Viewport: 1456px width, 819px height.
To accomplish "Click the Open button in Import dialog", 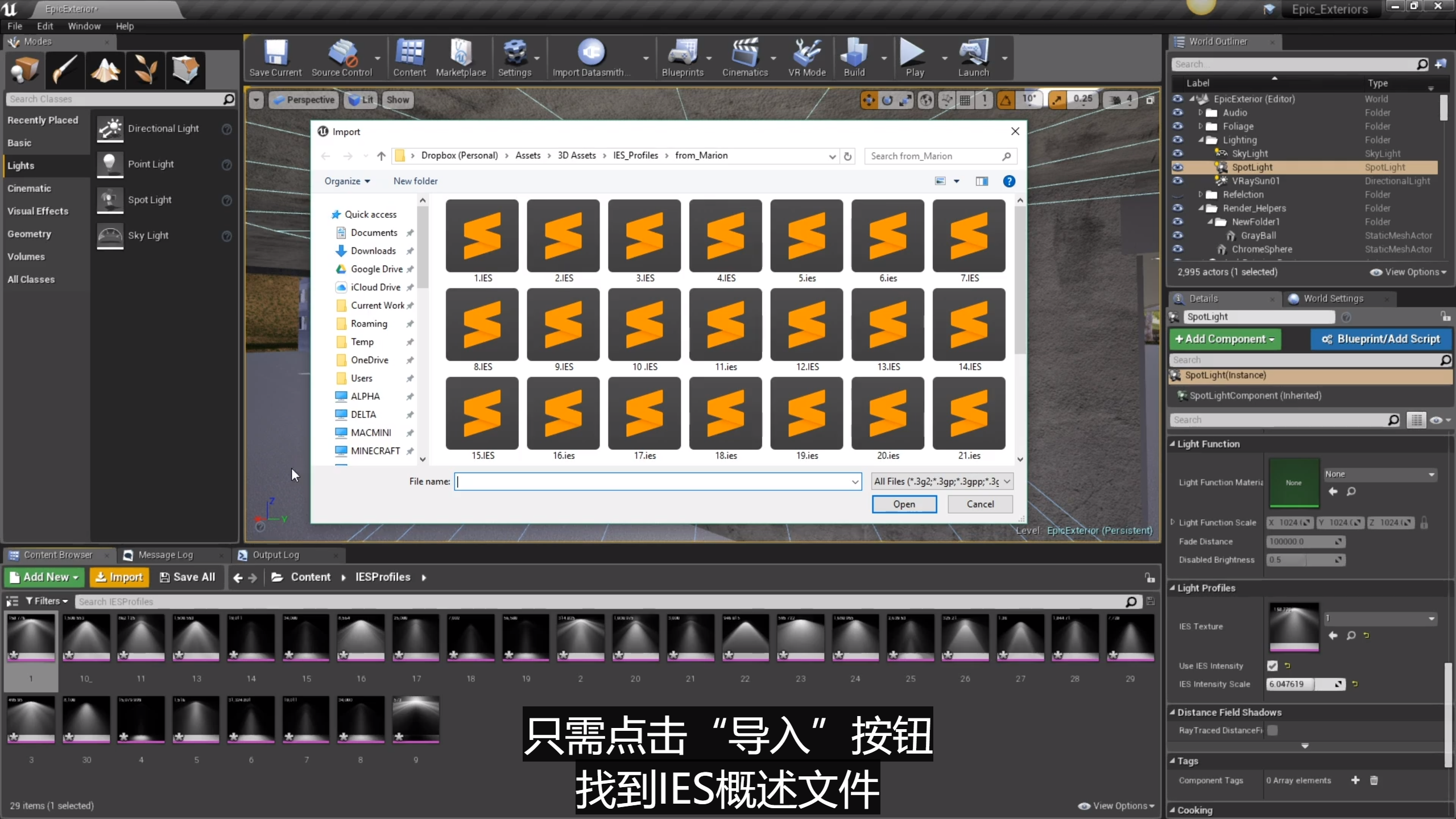I will pos(904,504).
